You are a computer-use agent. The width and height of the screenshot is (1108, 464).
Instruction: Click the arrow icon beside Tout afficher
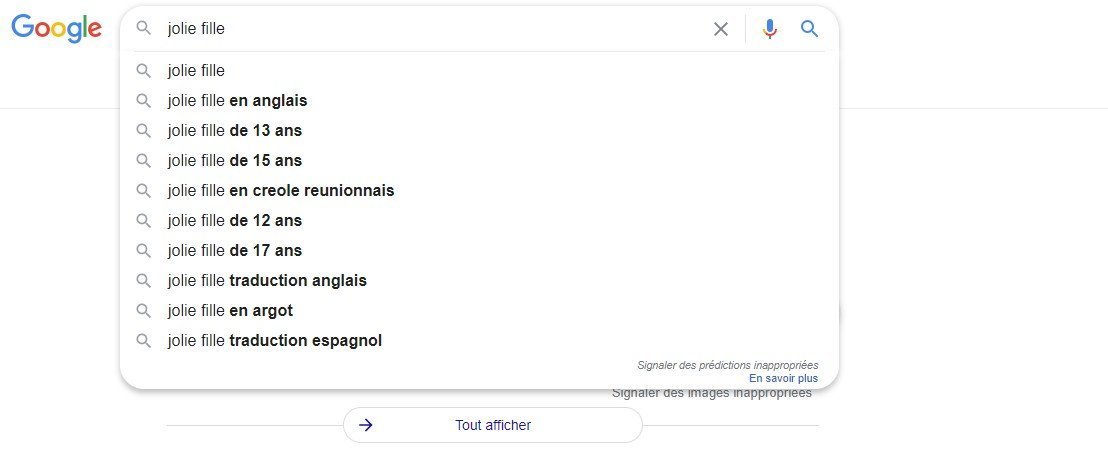pos(365,425)
